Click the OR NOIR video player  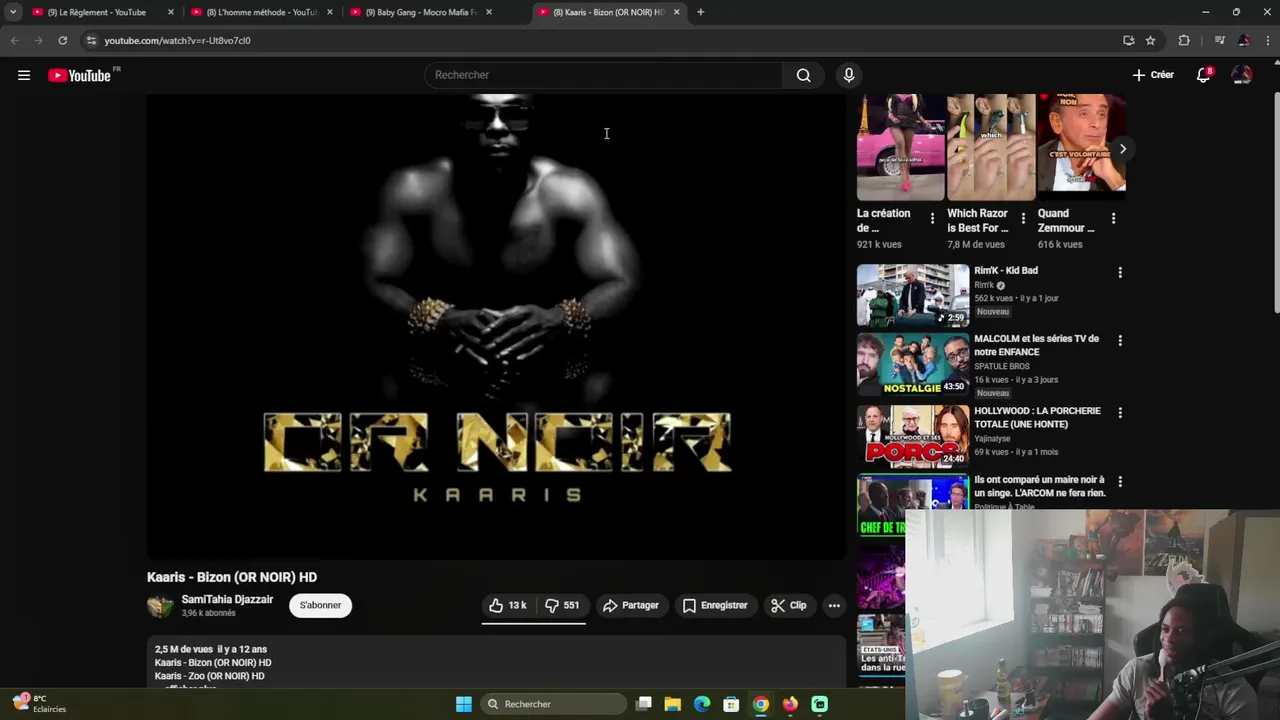coord(496,326)
